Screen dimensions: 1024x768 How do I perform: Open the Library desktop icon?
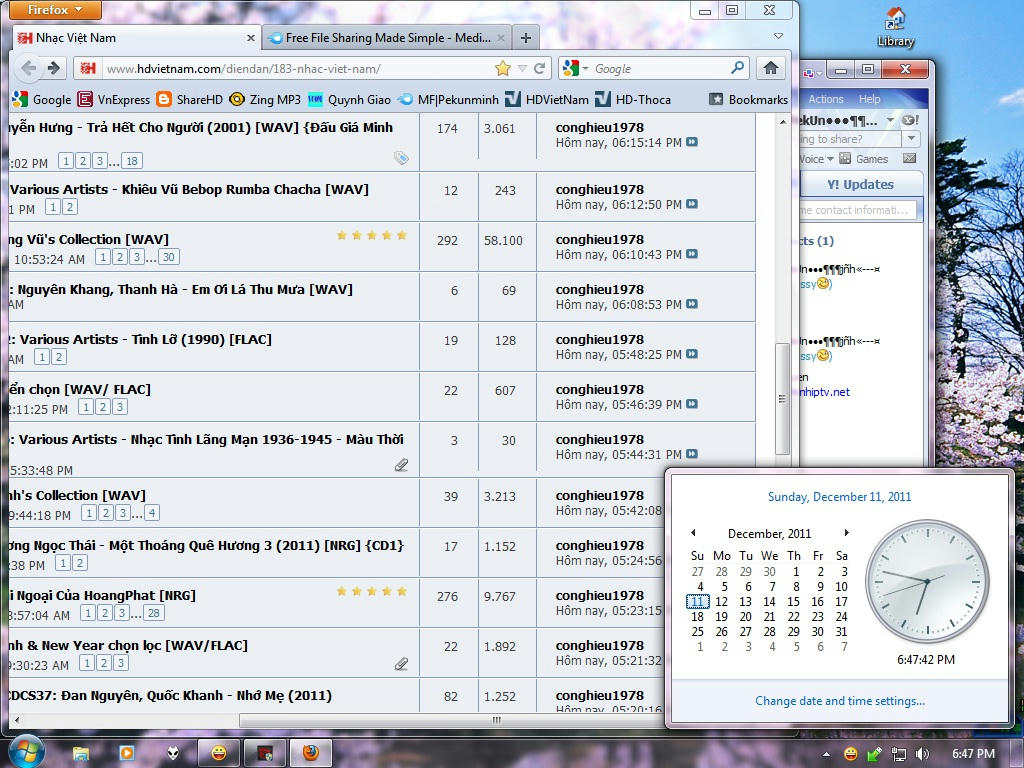(895, 27)
